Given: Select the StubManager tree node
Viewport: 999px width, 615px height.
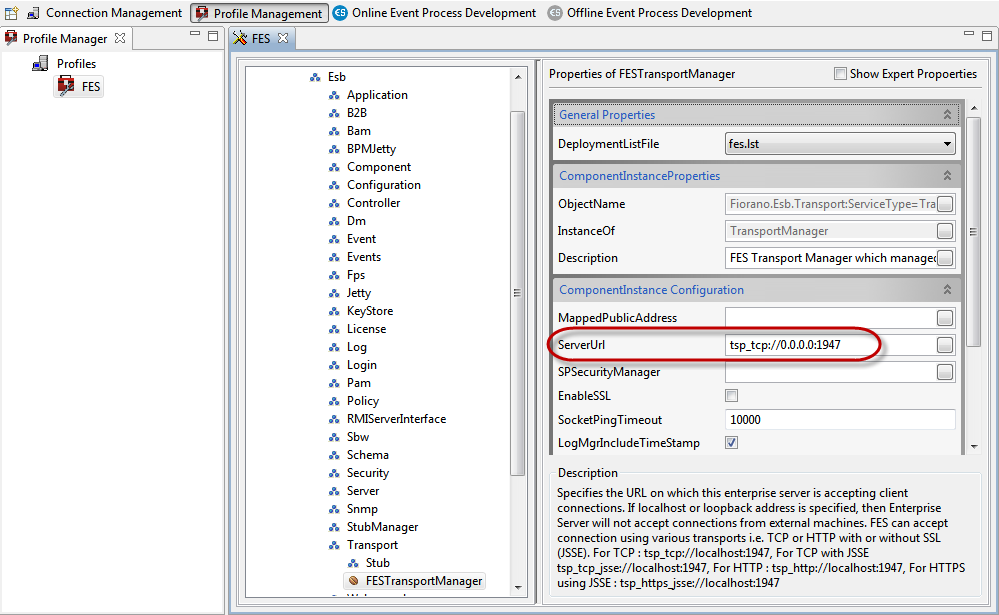Looking at the screenshot, I should tap(382, 527).
